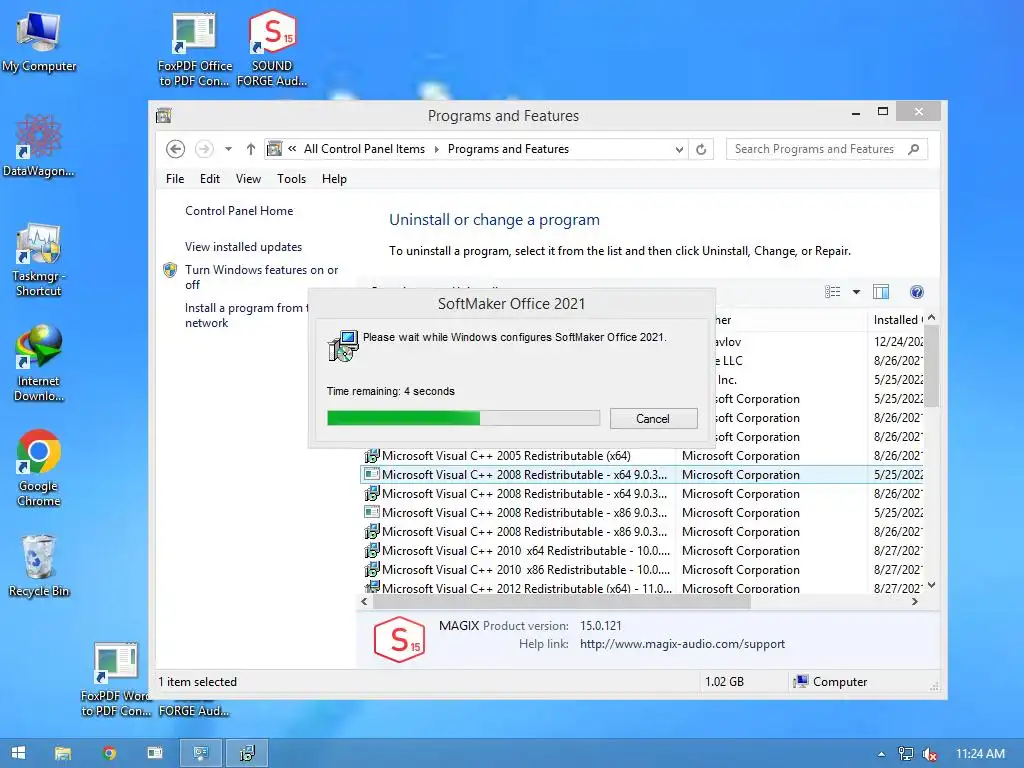This screenshot has width=1024, height=768.
Task: Click the taskbar clock showing 11:24 AM
Action: (x=980, y=754)
